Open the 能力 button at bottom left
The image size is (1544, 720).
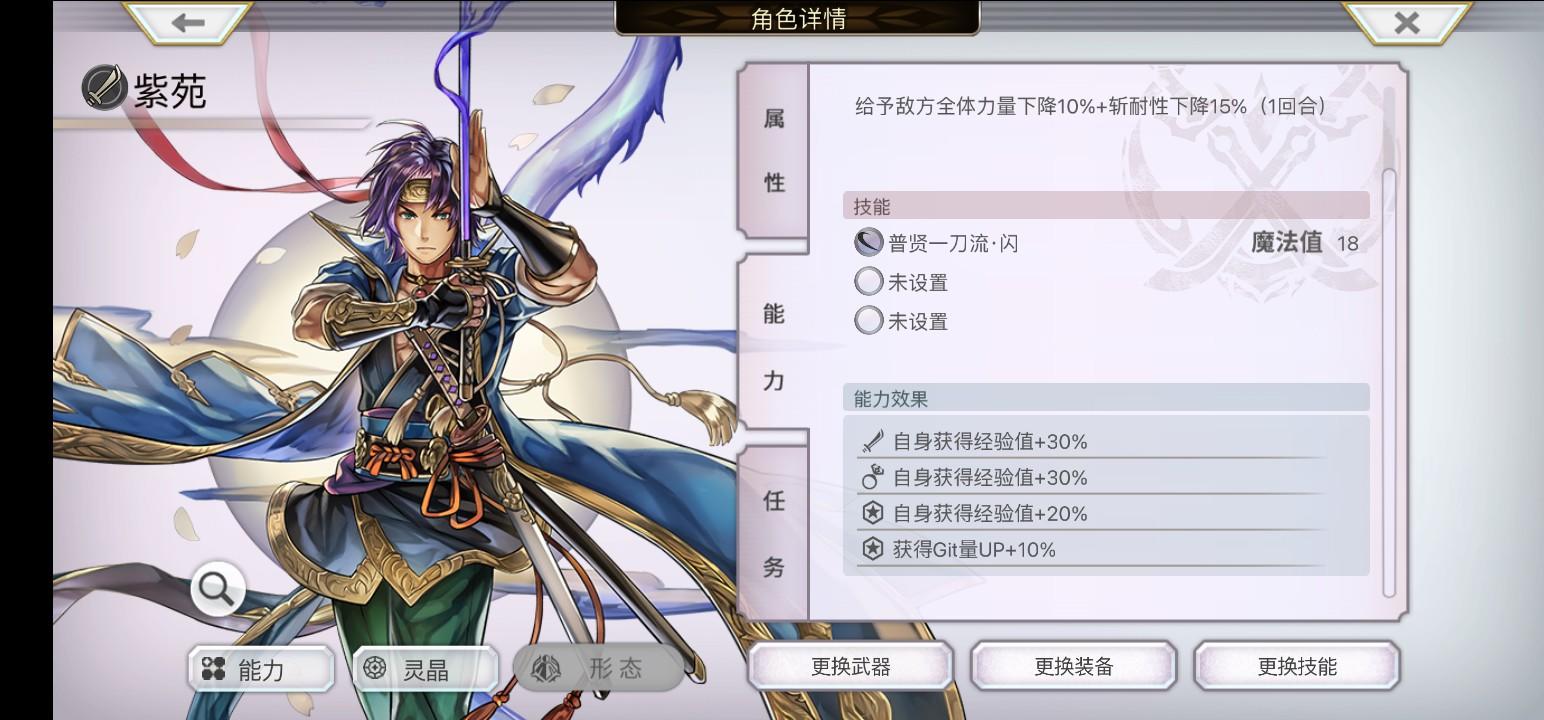tap(261, 669)
